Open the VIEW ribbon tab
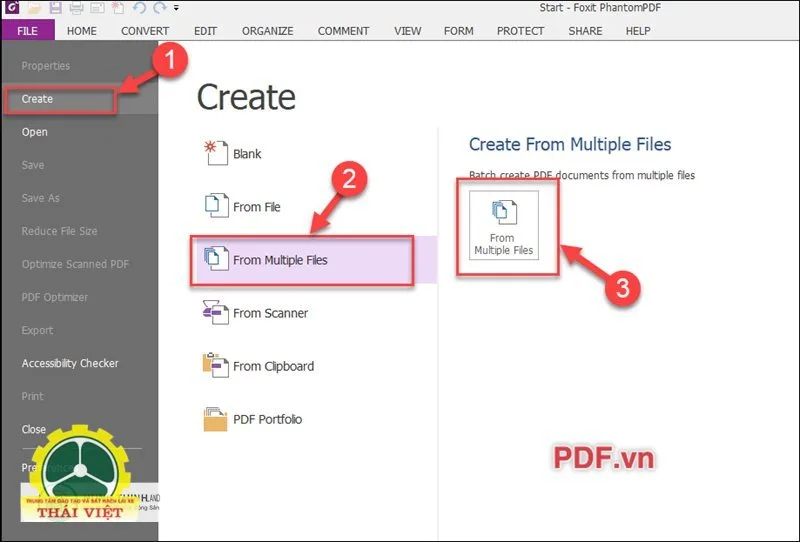Screen dimensions: 800x542 (407, 31)
